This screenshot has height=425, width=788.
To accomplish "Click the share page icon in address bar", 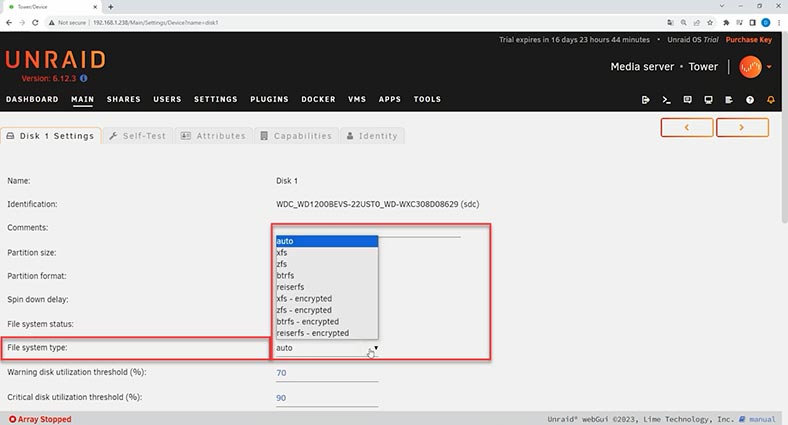I will (x=697, y=23).
